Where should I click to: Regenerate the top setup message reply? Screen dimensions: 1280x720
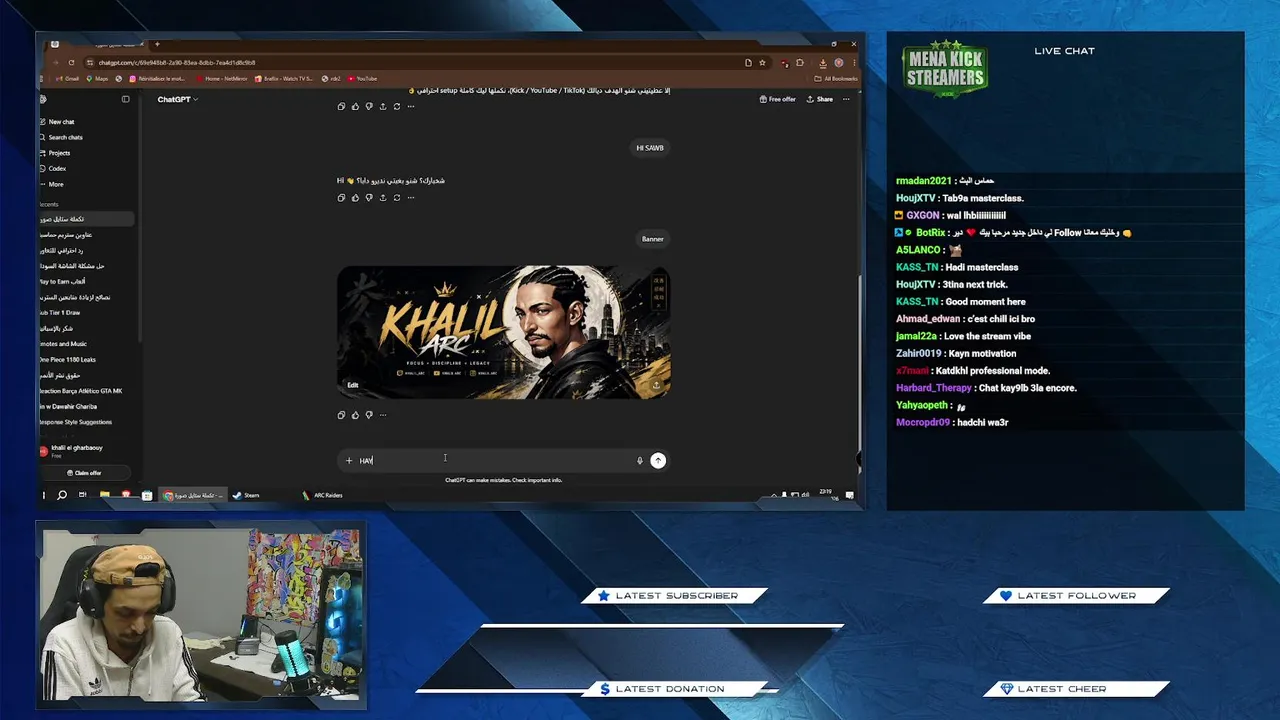tap(397, 106)
